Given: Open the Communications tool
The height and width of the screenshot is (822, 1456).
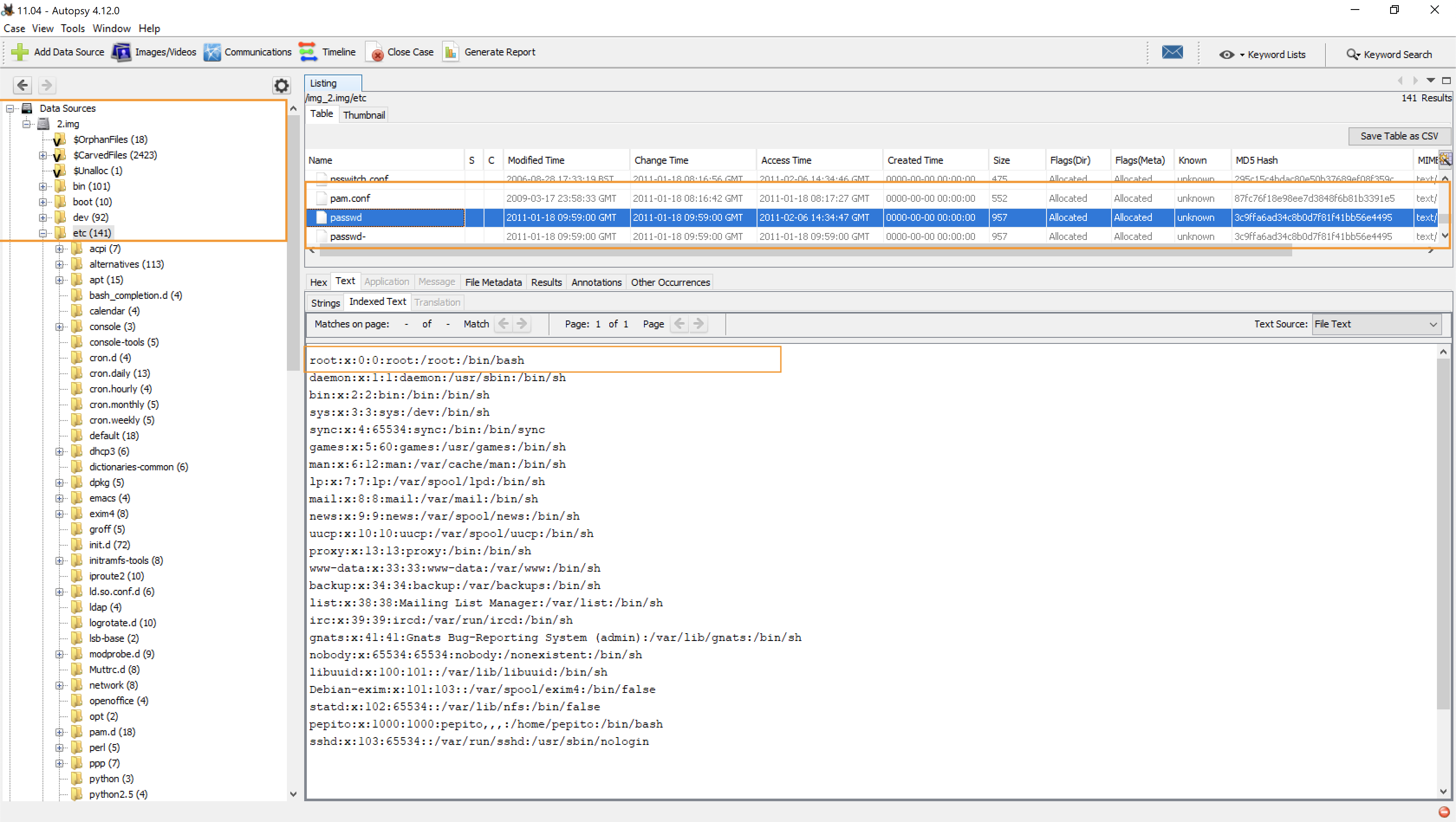Looking at the screenshot, I should pyautogui.click(x=247, y=52).
